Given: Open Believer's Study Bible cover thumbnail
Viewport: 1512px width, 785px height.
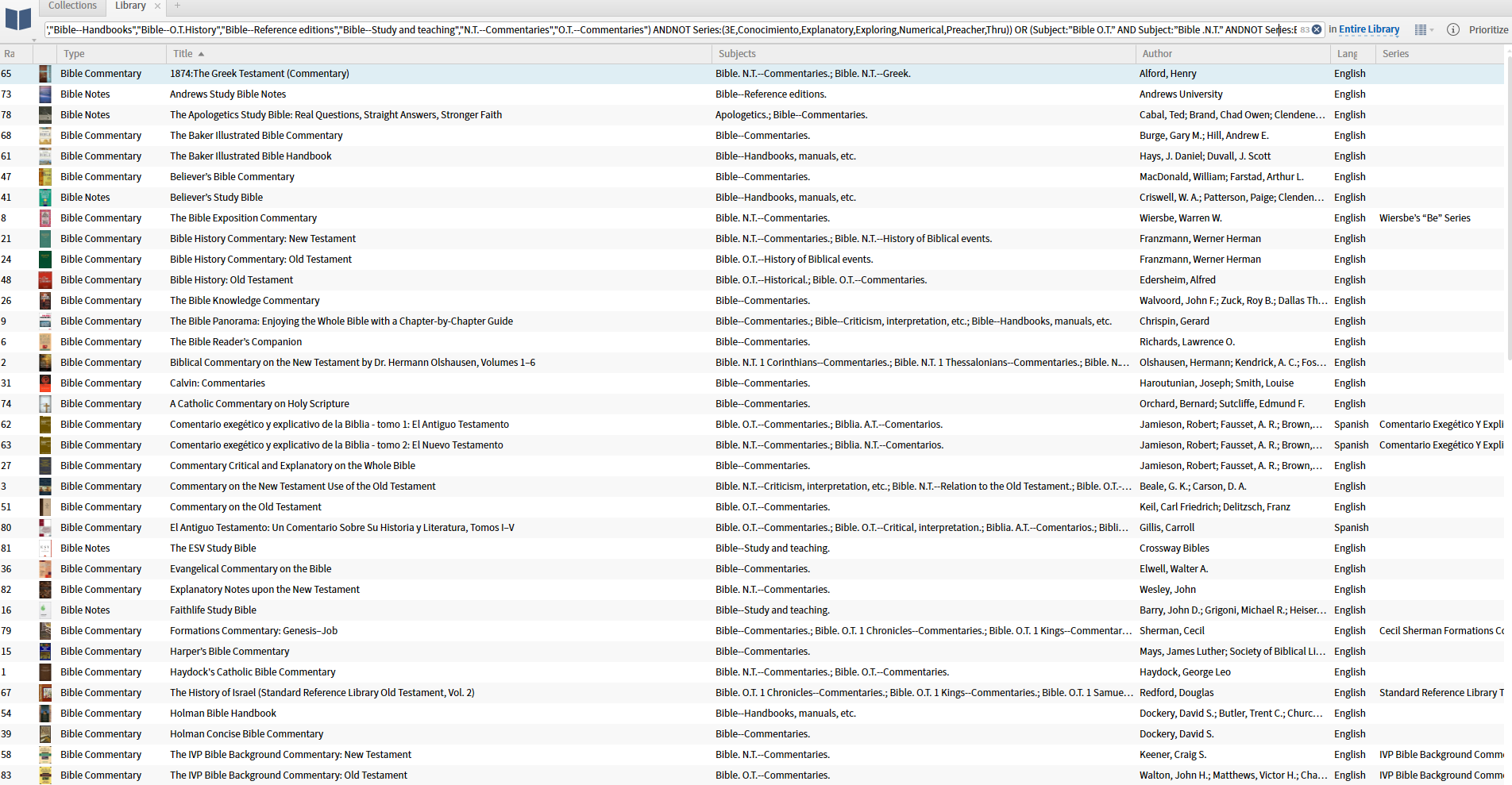Looking at the screenshot, I should [x=45, y=198].
